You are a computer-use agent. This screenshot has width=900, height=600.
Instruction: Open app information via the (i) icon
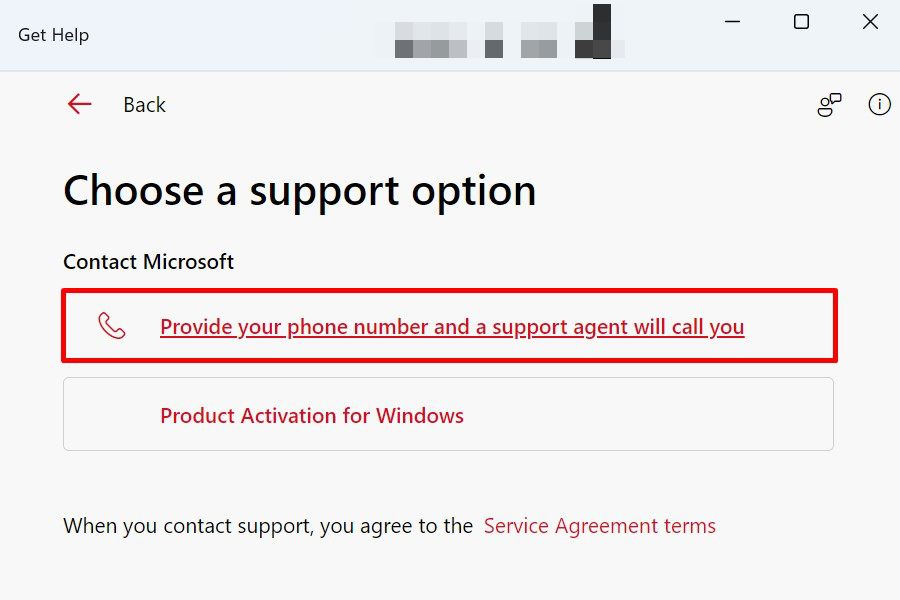[879, 104]
